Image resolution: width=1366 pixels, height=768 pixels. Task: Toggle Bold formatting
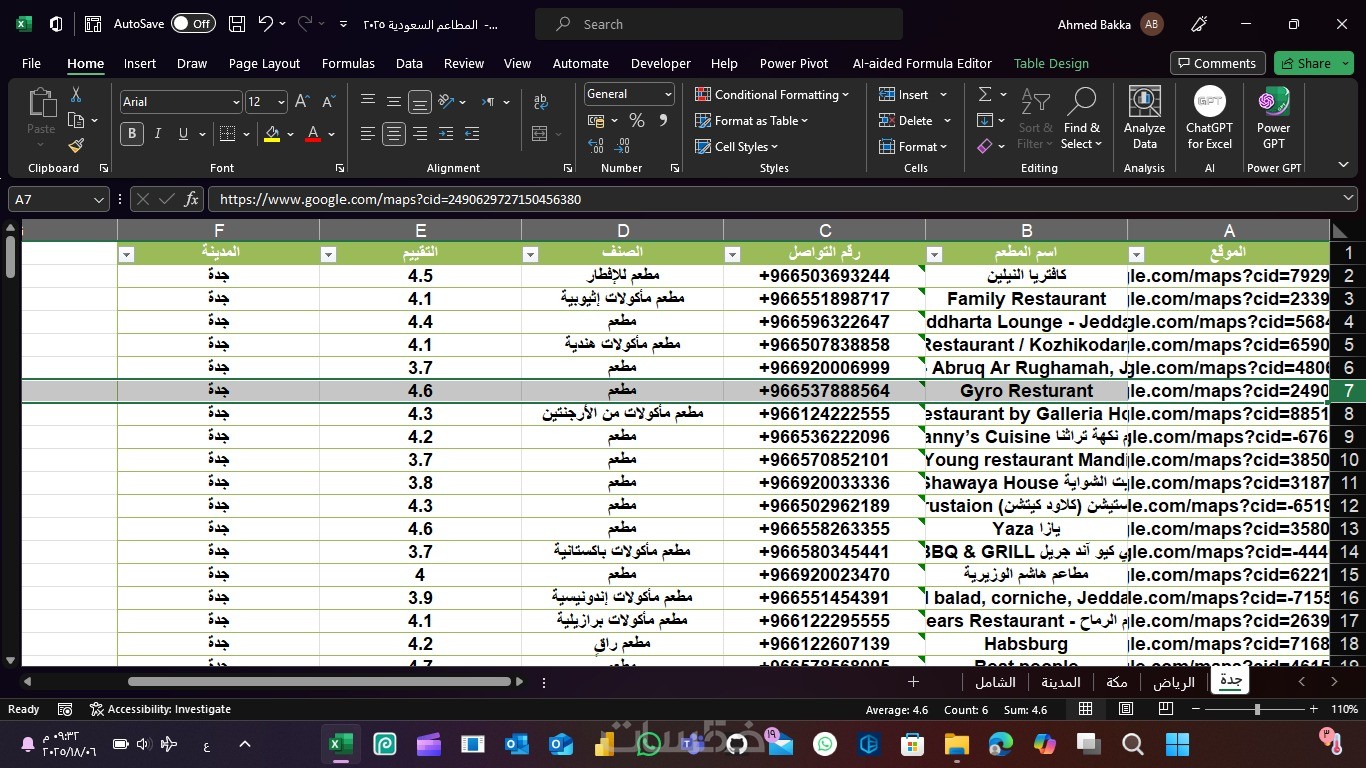point(132,134)
